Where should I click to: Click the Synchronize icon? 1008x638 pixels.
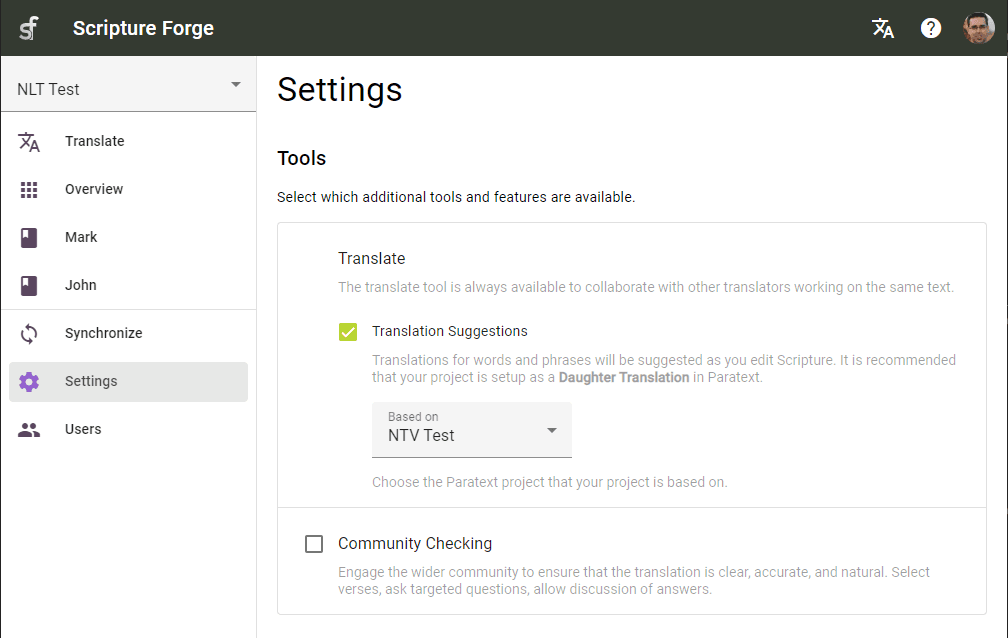pyautogui.click(x=29, y=333)
